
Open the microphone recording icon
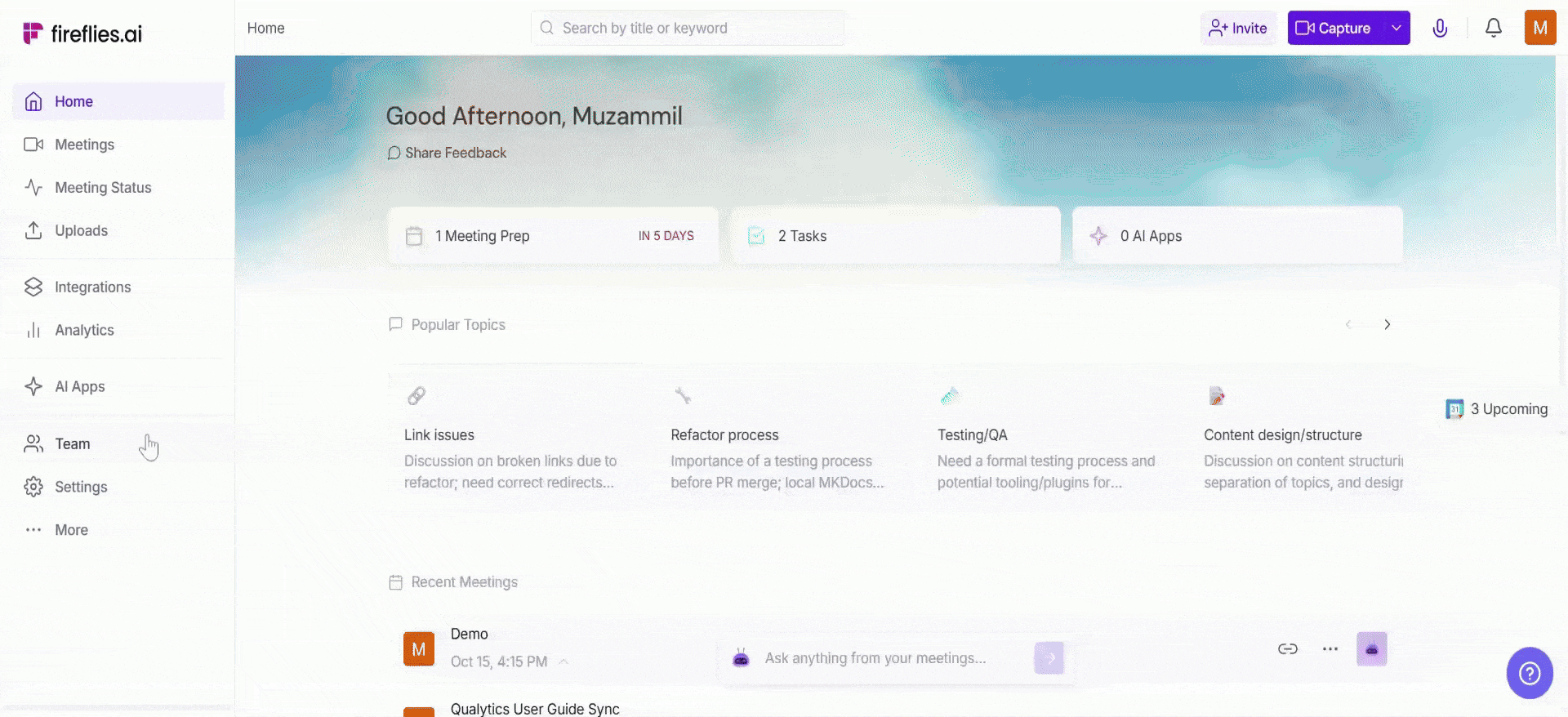pos(1440,28)
